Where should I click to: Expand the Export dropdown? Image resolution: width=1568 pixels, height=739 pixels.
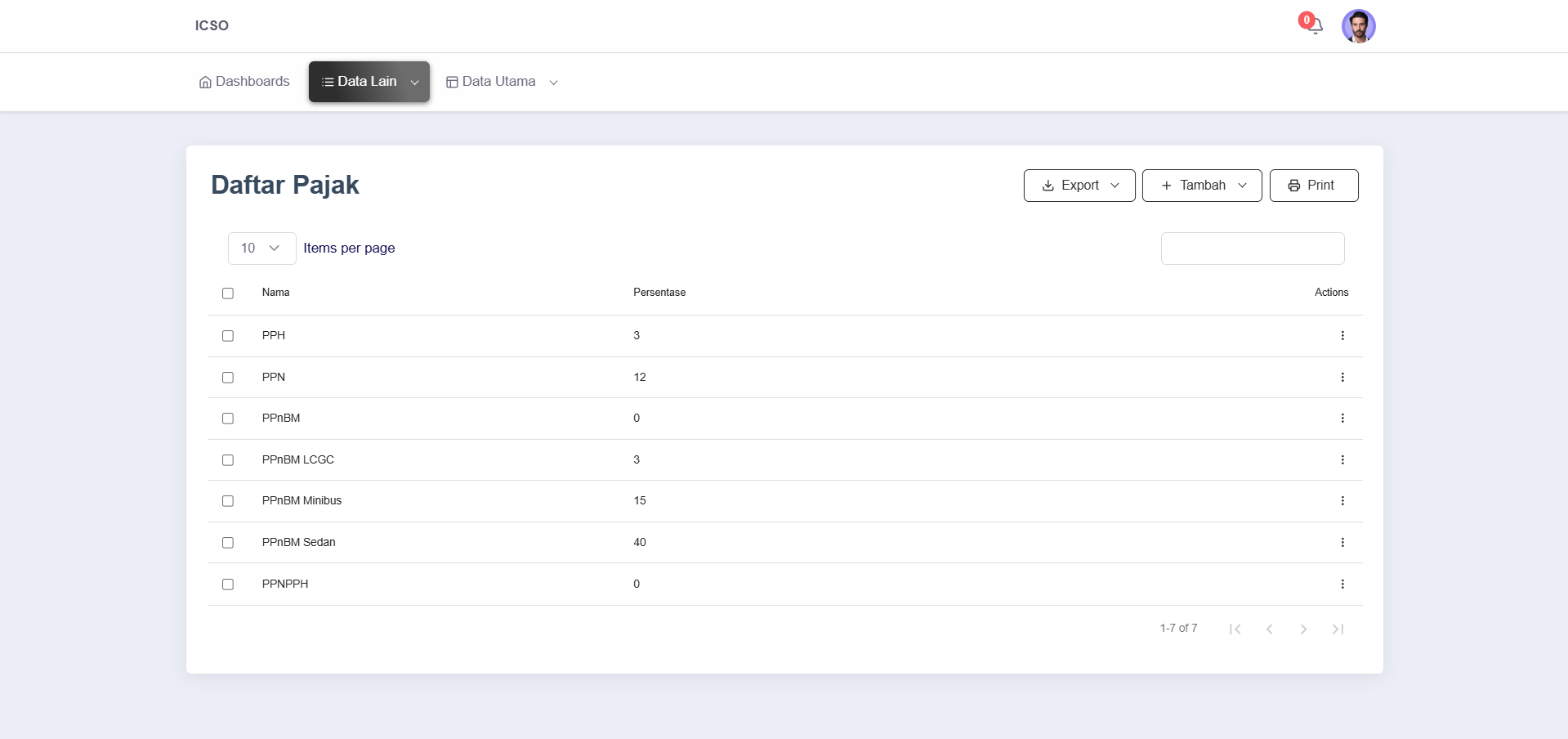(1079, 186)
